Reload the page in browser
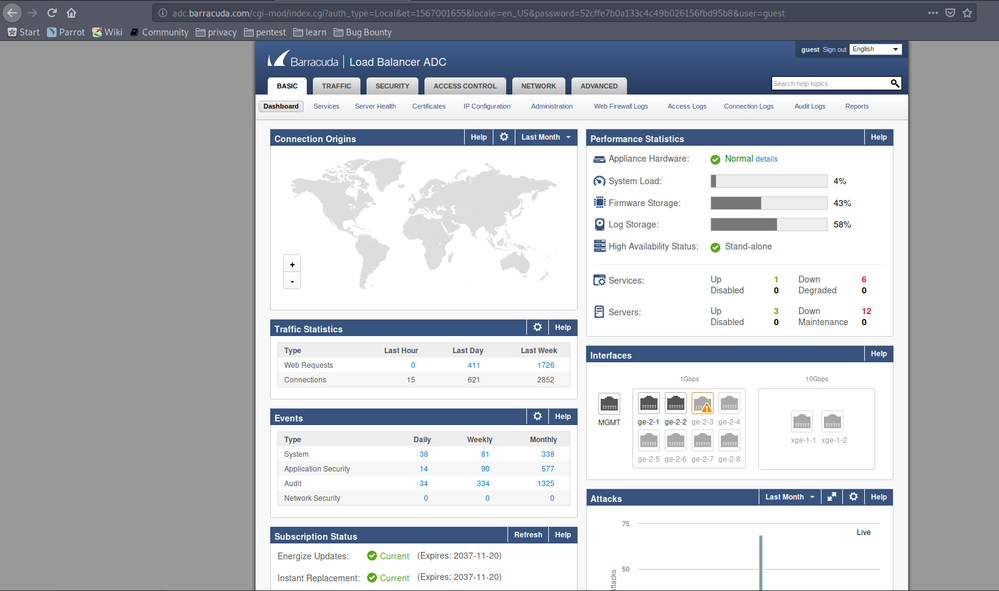This screenshot has width=999, height=591. tap(52, 13)
